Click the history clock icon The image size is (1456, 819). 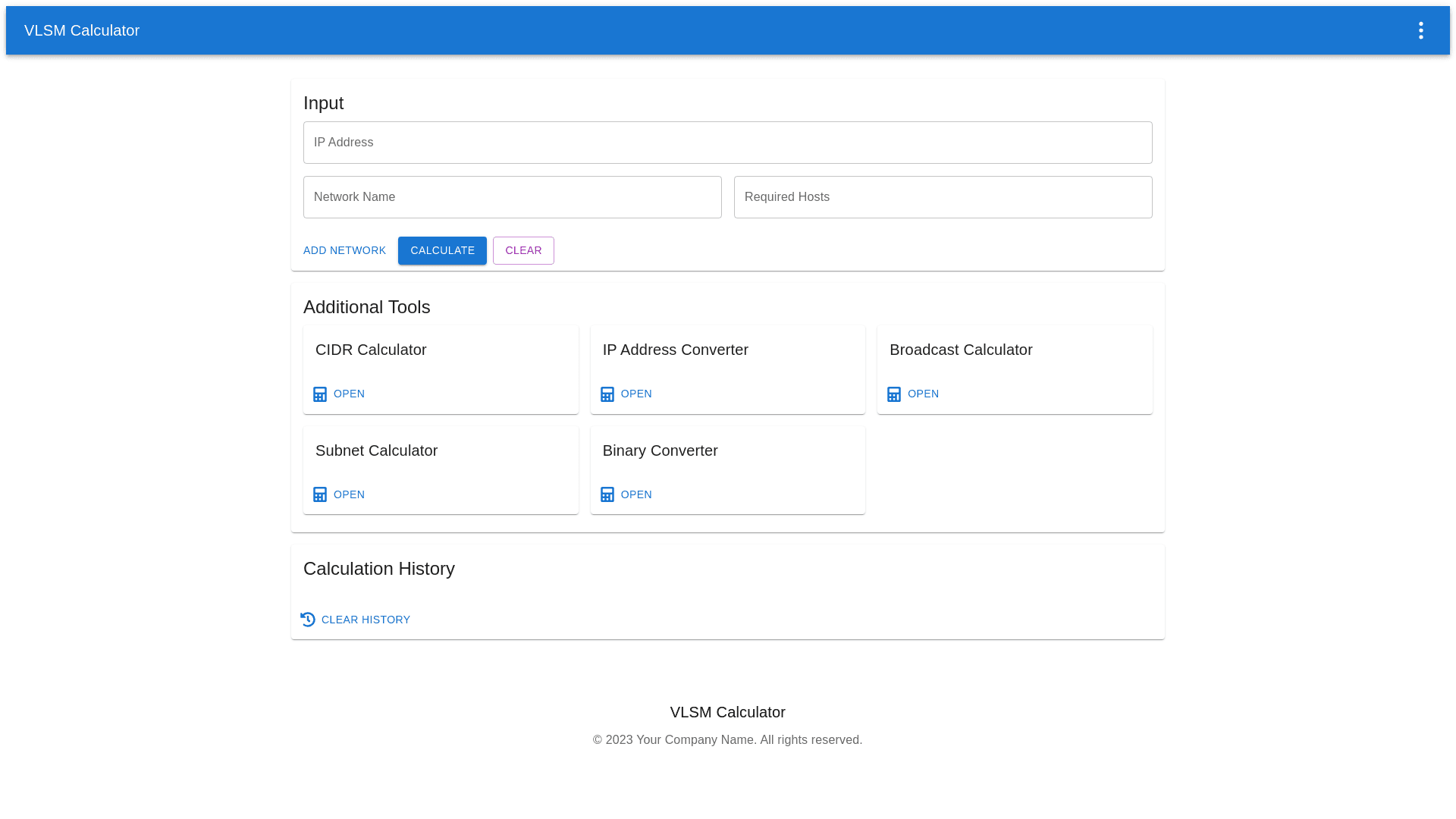[308, 620]
